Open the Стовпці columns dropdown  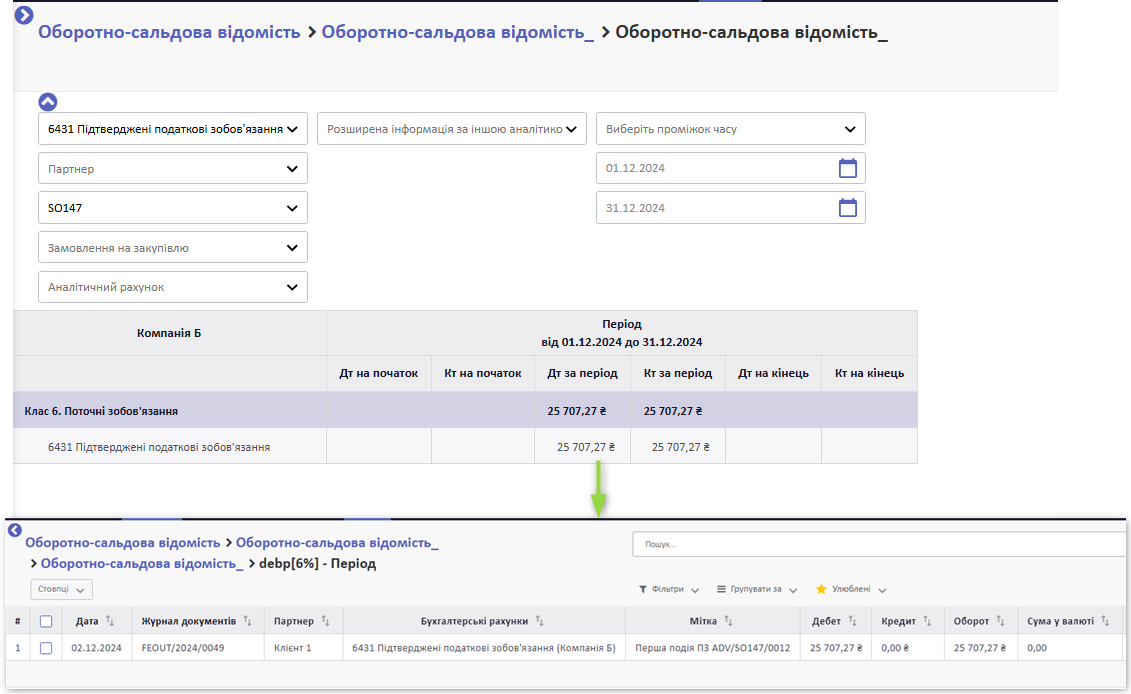(x=61, y=589)
